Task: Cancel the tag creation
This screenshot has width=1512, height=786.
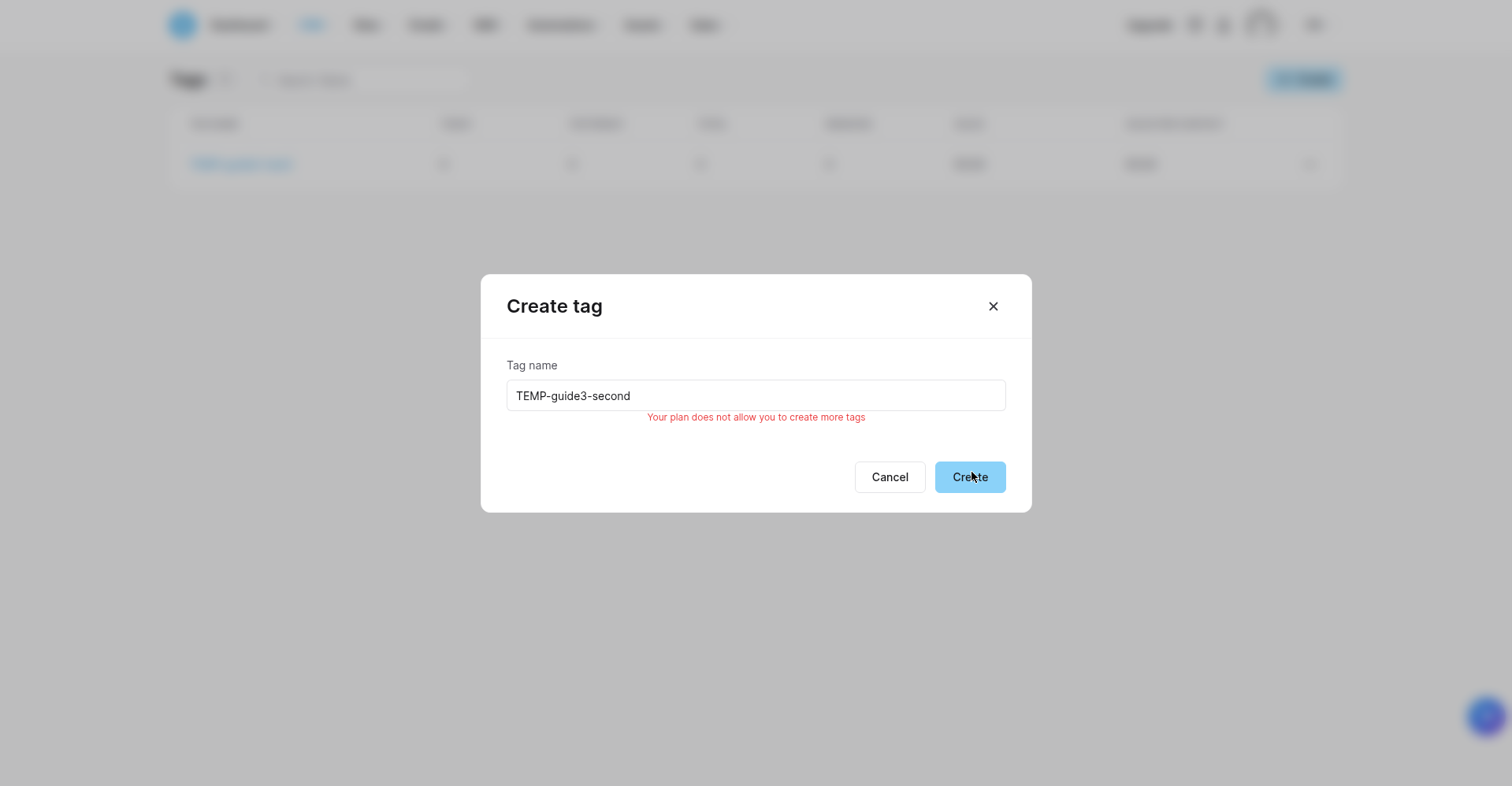Action: coord(890,477)
